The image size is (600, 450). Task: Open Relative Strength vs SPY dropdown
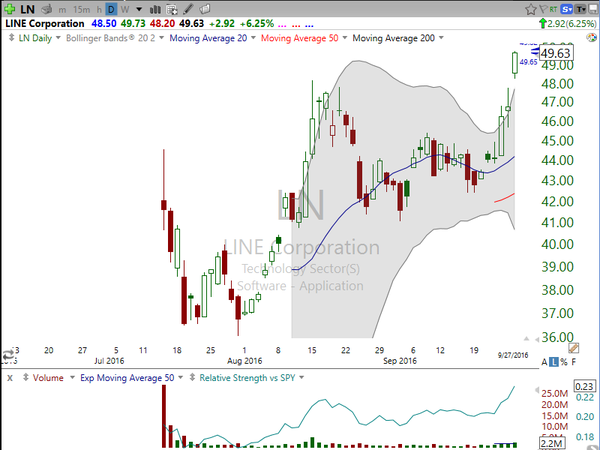click(302, 378)
